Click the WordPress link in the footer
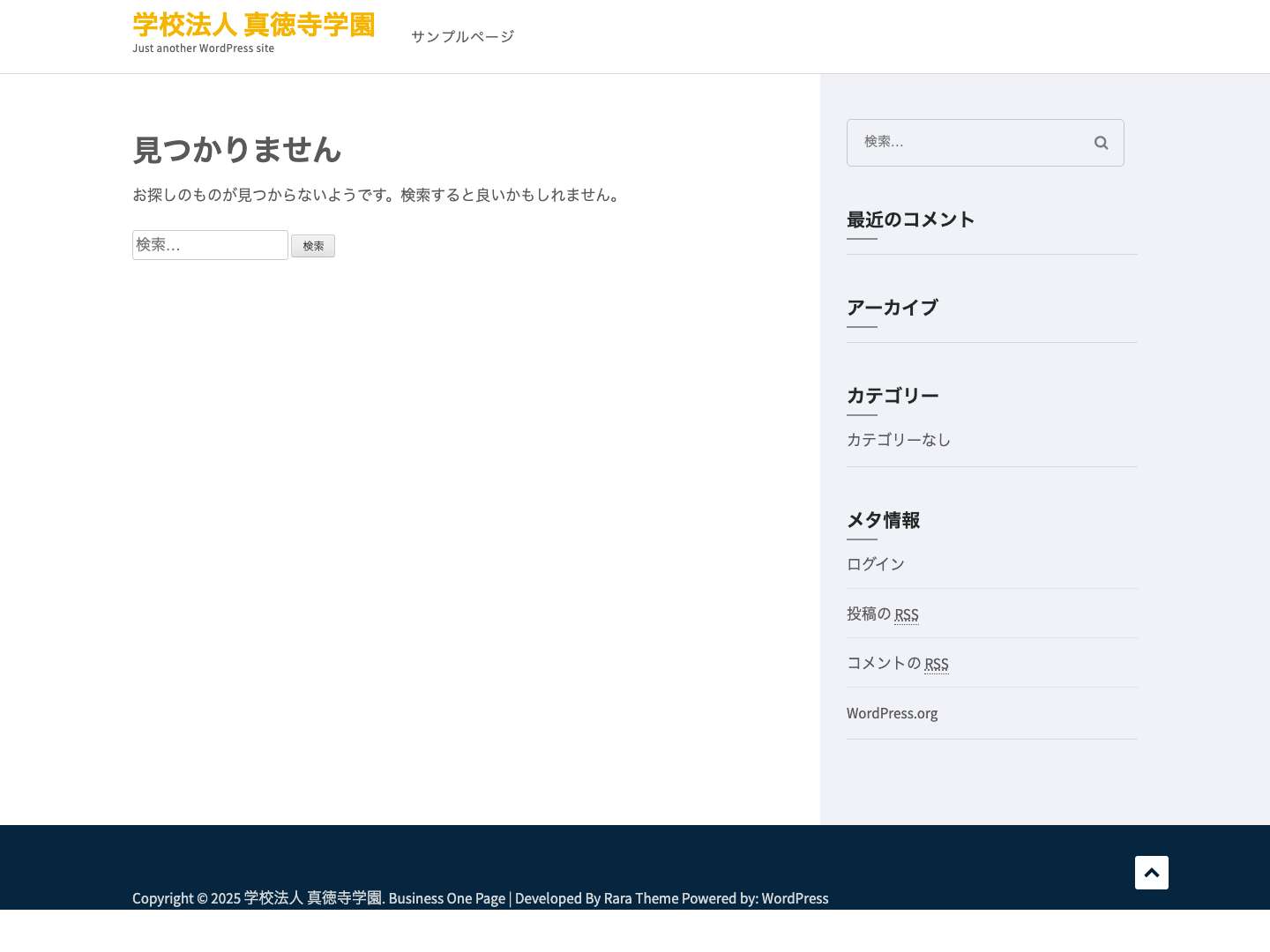This screenshot has height=952, width=1270. pos(794,897)
